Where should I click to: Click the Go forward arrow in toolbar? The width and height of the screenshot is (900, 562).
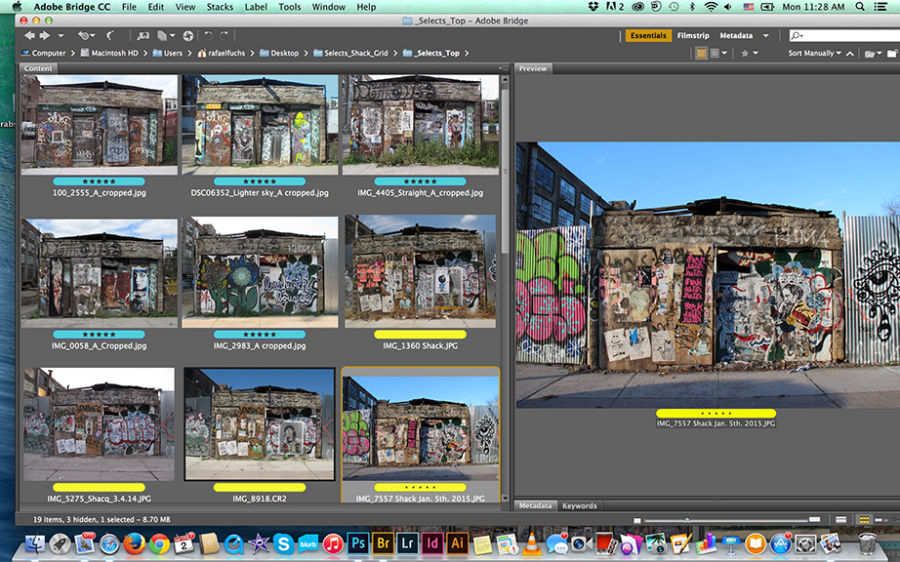[x=45, y=36]
